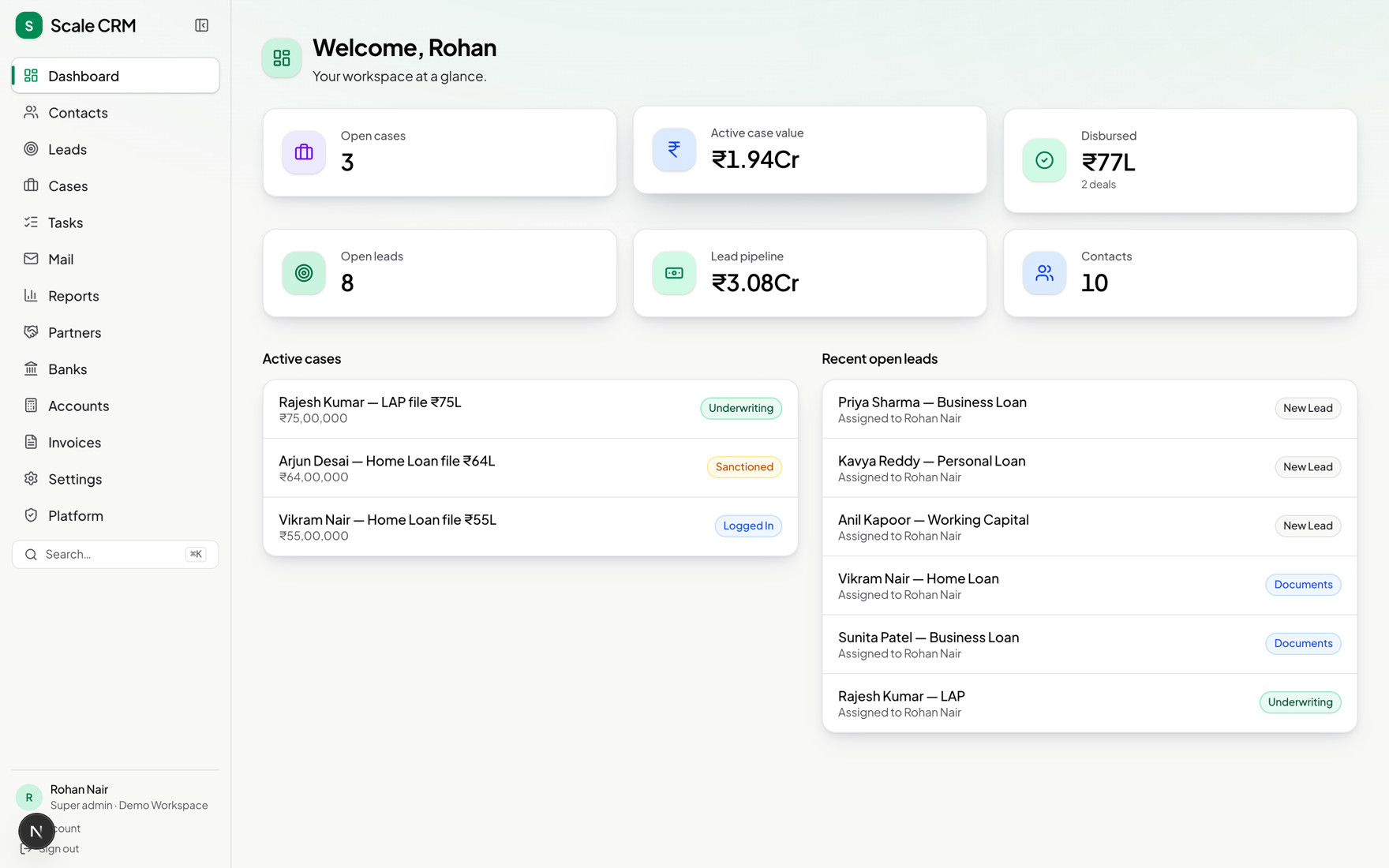The width and height of the screenshot is (1389, 868).
Task: Open the Contacts 10 card
Action: point(1180,273)
